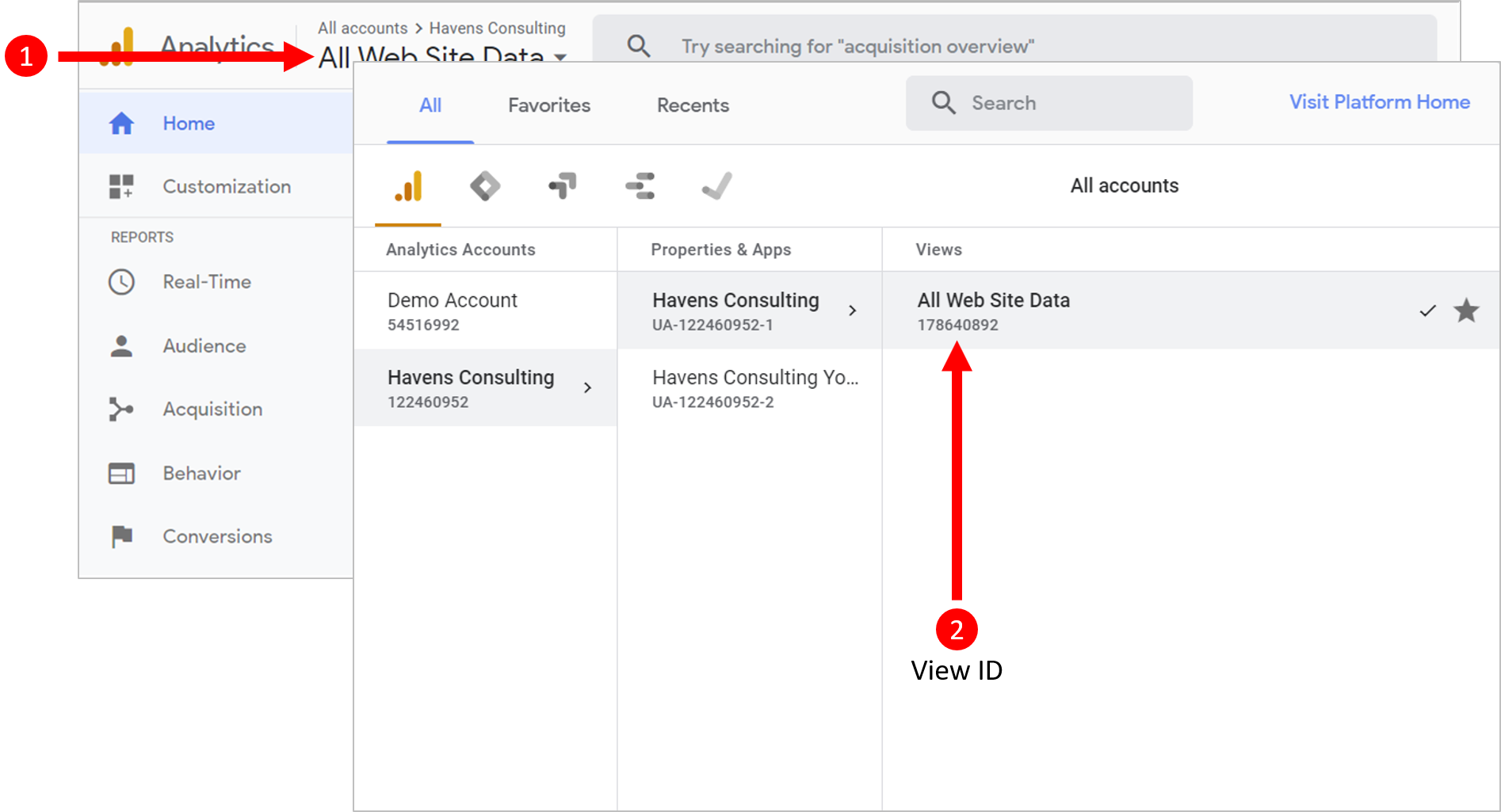Select the Surveys checkmark product icon
The height and width of the screenshot is (812, 1501).
click(717, 187)
